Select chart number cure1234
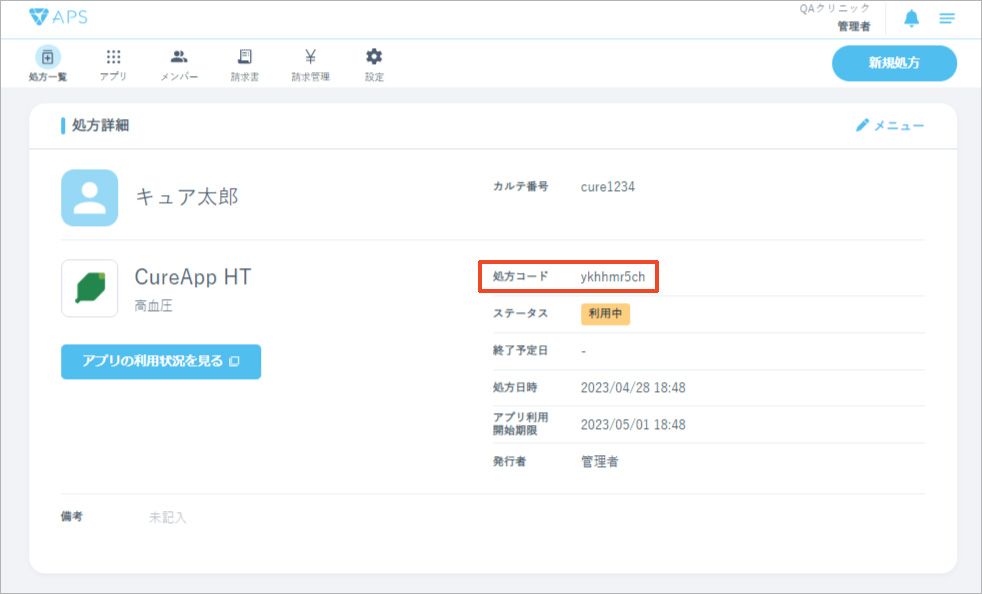Image resolution: width=982 pixels, height=594 pixels. tap(607, 187)
